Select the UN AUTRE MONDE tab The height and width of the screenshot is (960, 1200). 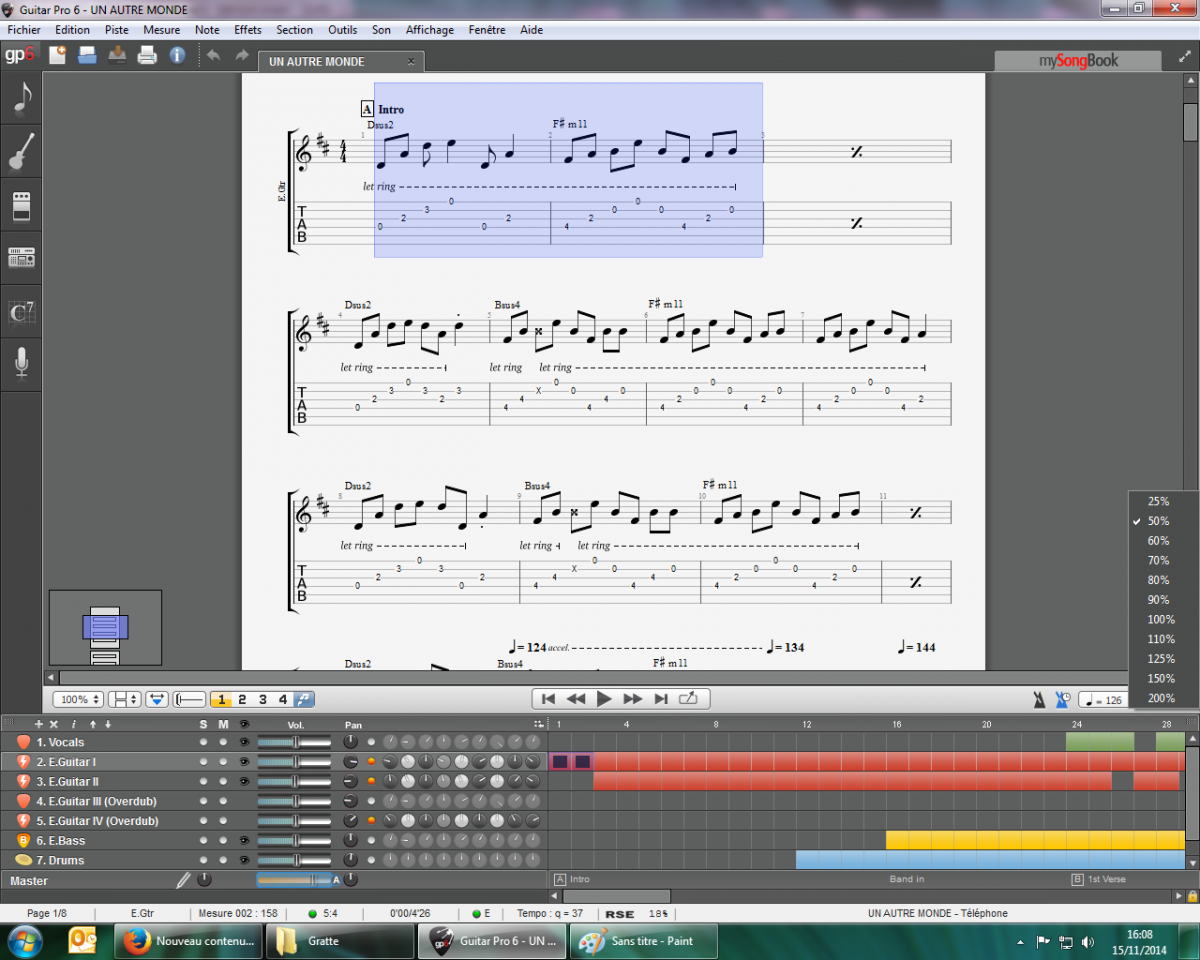pyautogui.click(x=341, y=62)
